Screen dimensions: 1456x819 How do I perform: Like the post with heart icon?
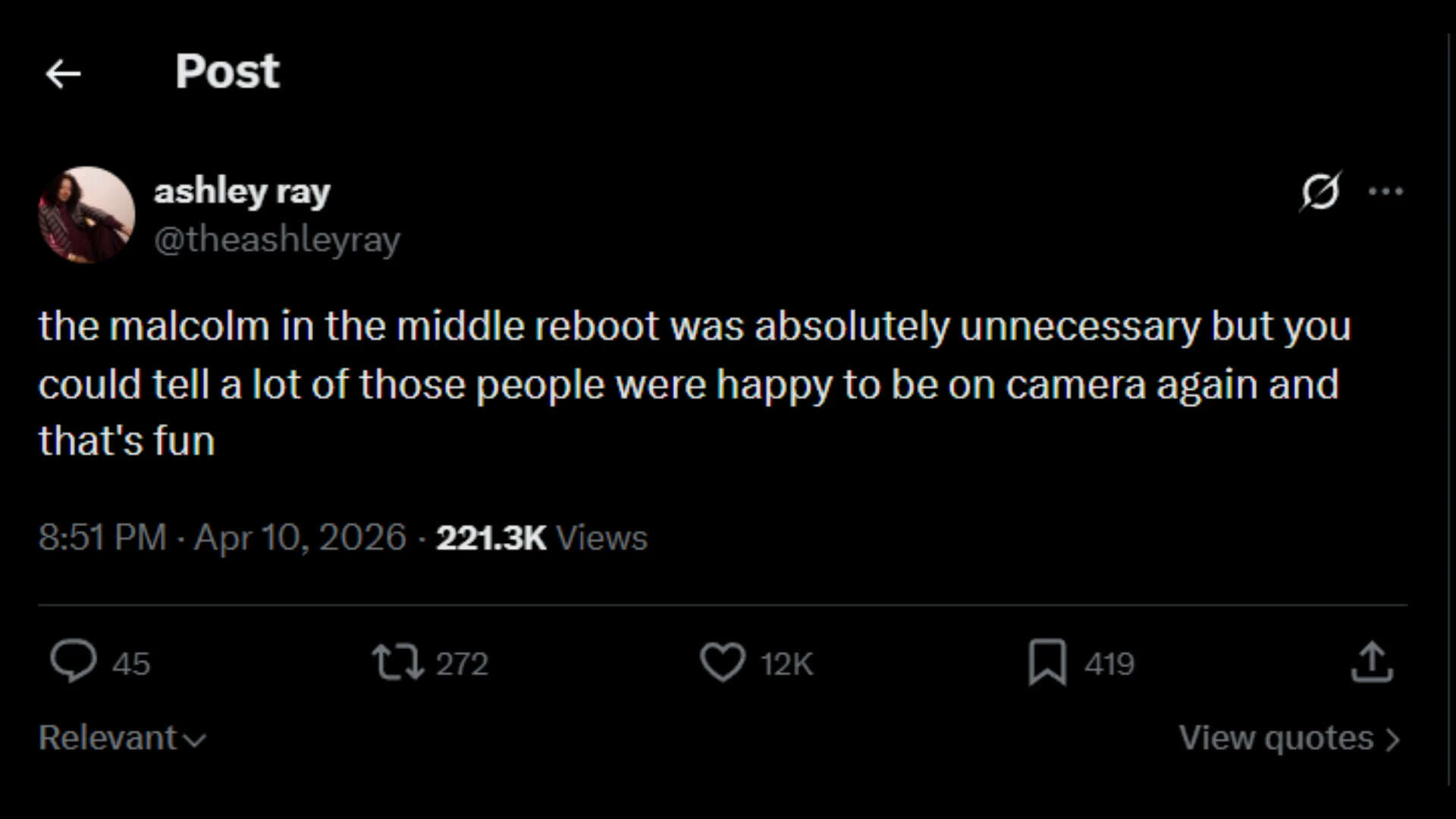[x=722, y=662]
